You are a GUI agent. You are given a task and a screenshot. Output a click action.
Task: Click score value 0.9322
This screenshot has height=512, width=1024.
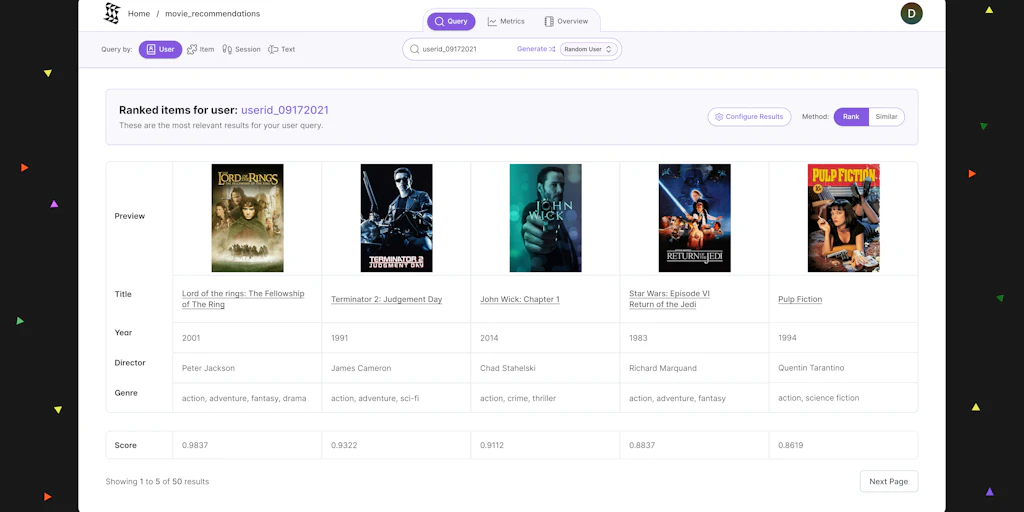click(344, 445)
